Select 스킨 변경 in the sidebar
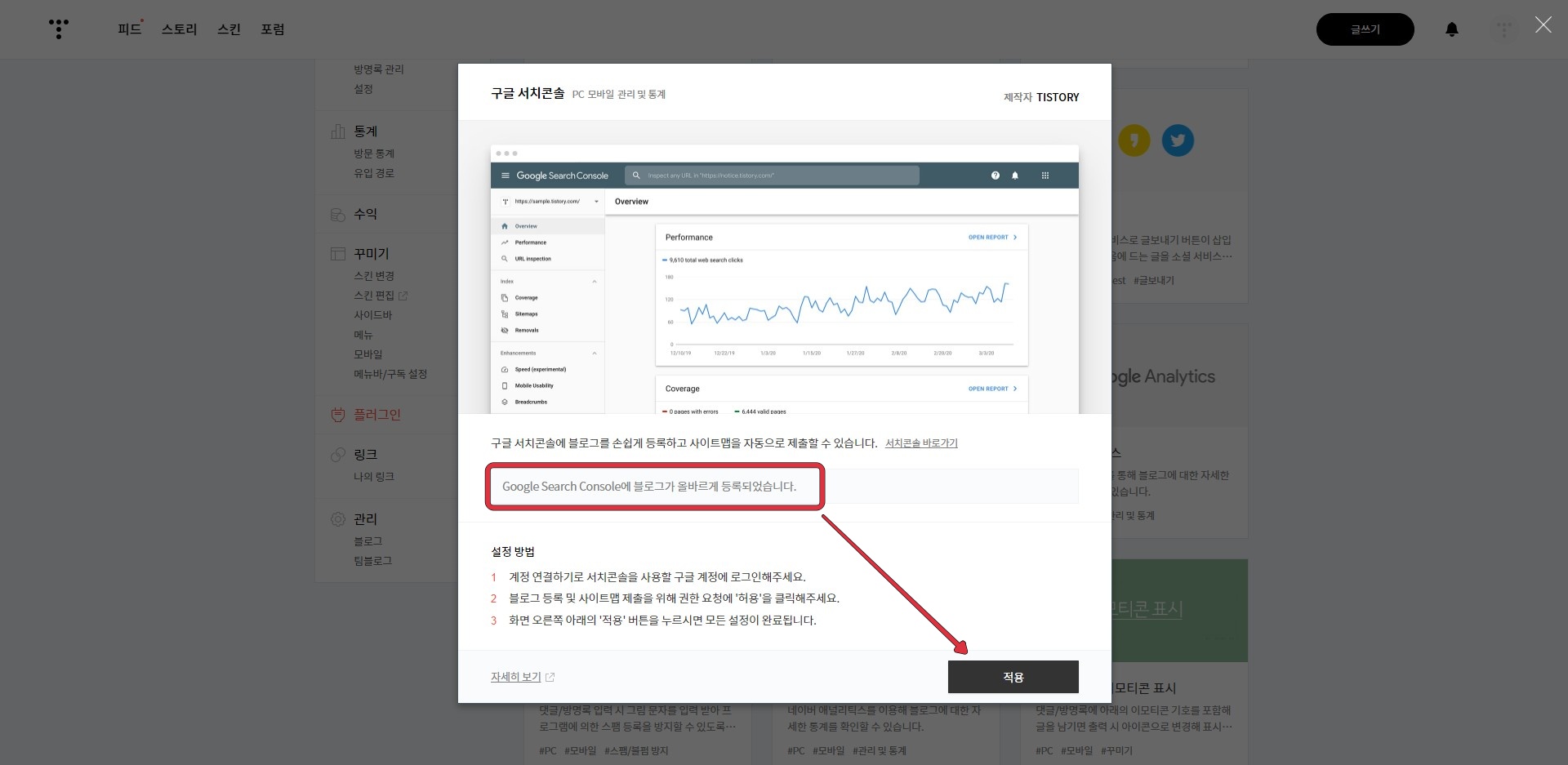This screenshot has height=765, width=1568. point(374,276)
